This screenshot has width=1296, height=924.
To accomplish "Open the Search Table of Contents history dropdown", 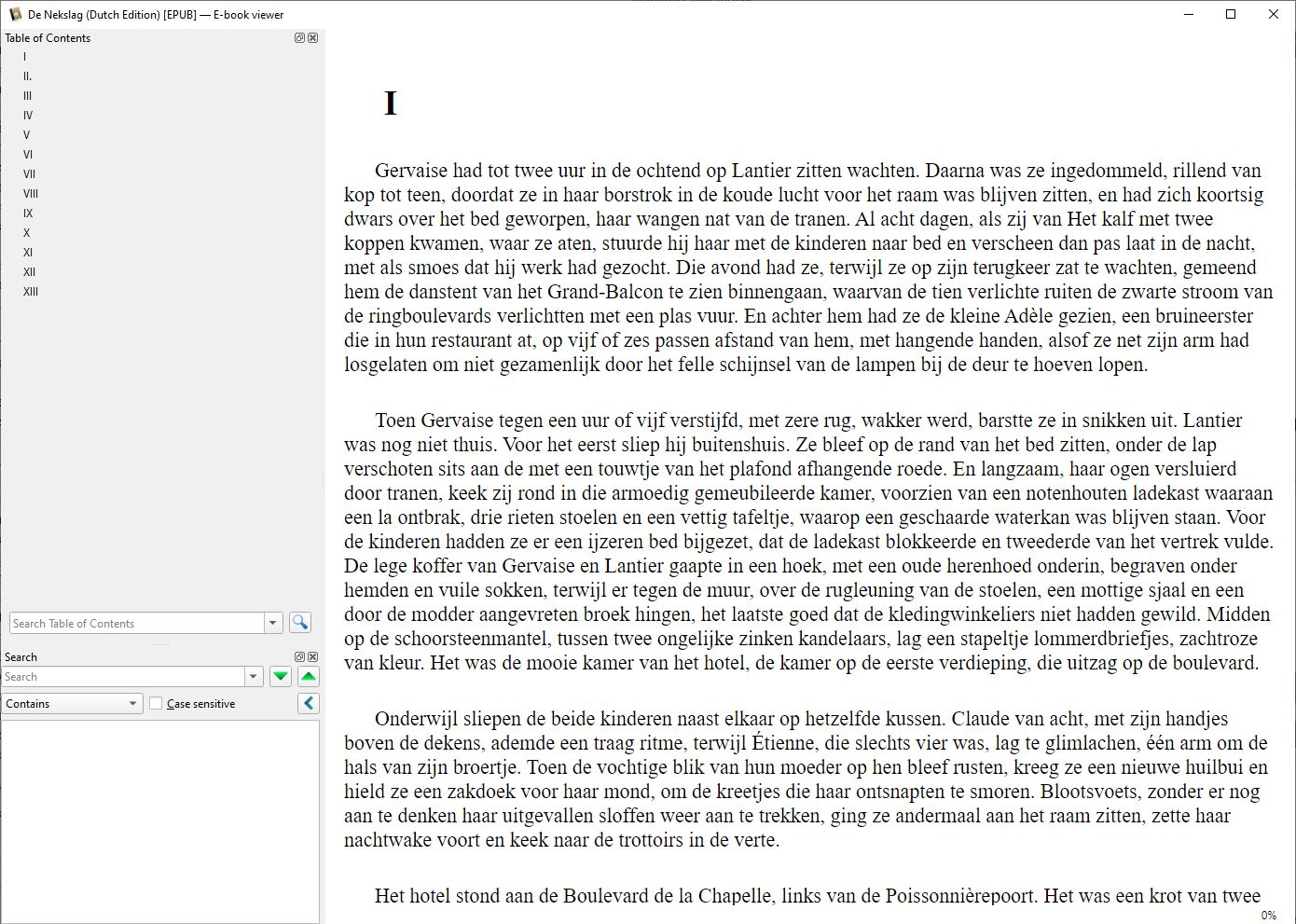I will [x=273, y=623].
